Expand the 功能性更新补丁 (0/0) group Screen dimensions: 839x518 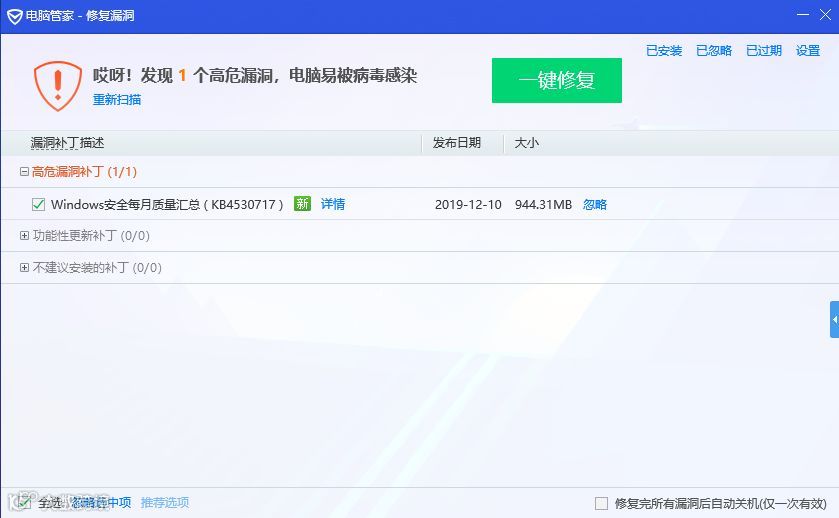point(24,235)
